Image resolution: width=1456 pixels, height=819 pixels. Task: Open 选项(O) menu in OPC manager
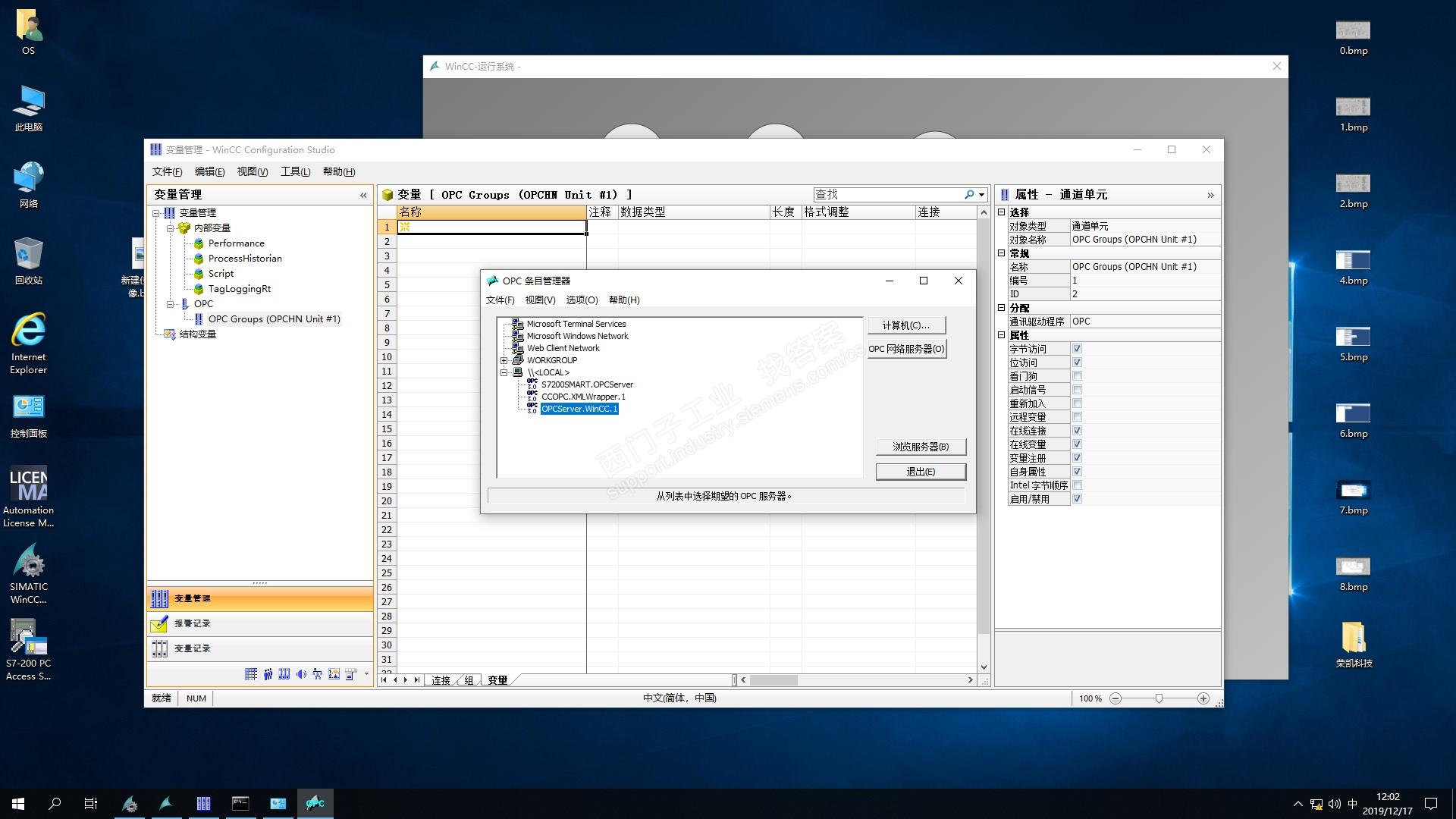582,300
